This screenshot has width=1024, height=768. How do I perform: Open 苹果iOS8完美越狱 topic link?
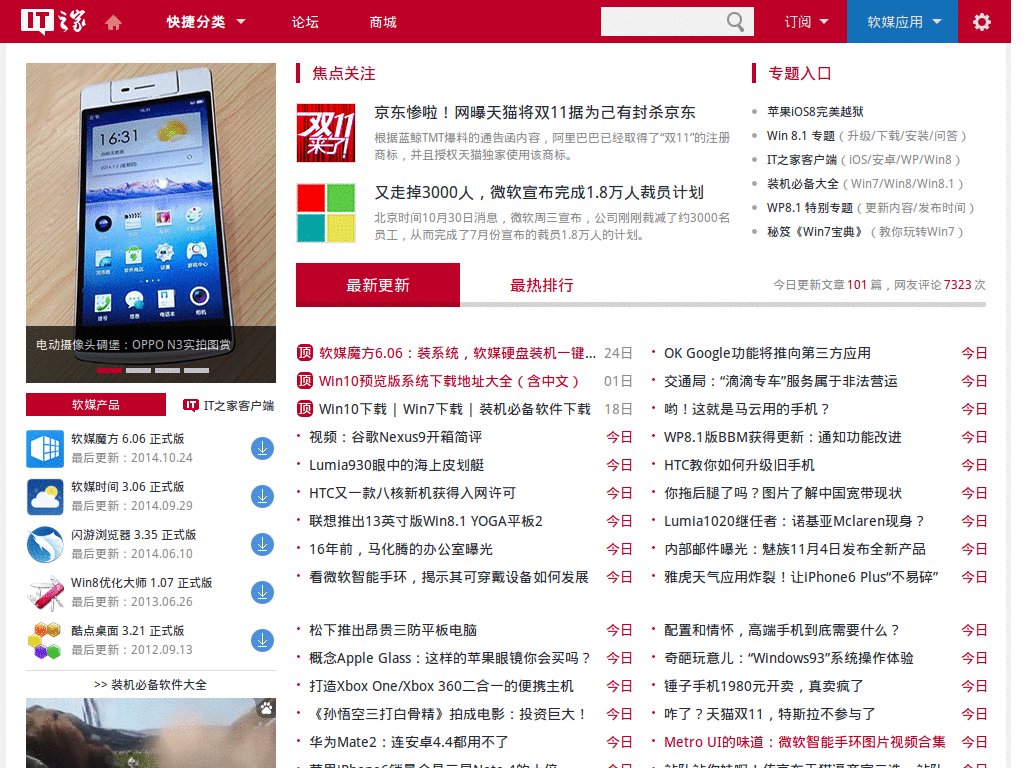coord(815,112)
